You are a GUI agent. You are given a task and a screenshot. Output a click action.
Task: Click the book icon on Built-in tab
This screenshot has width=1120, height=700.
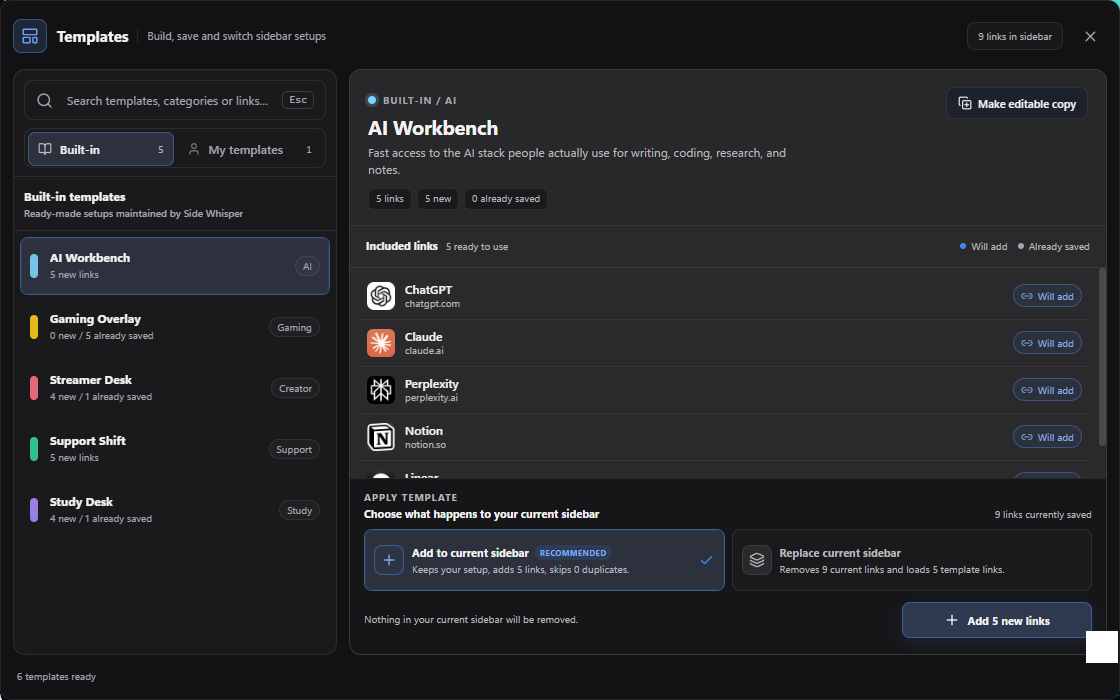[45, 149]
